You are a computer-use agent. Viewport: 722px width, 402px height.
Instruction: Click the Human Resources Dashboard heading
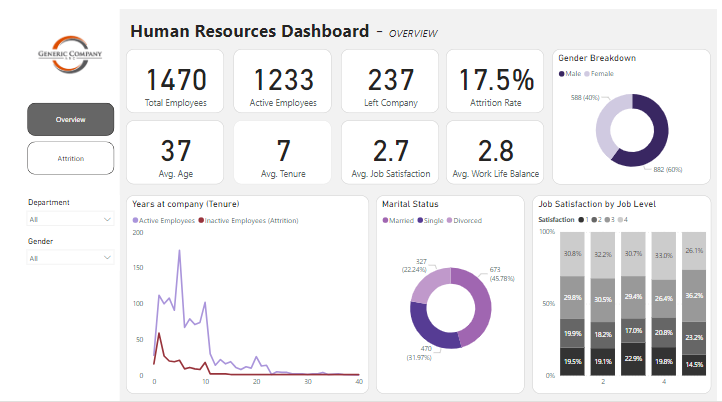250,31
